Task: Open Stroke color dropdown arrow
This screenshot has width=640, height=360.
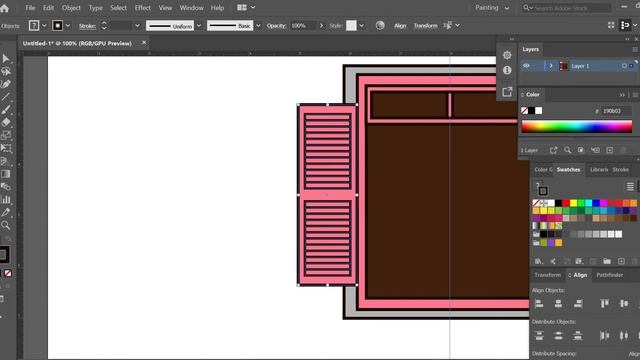Action: coord(68,26)
